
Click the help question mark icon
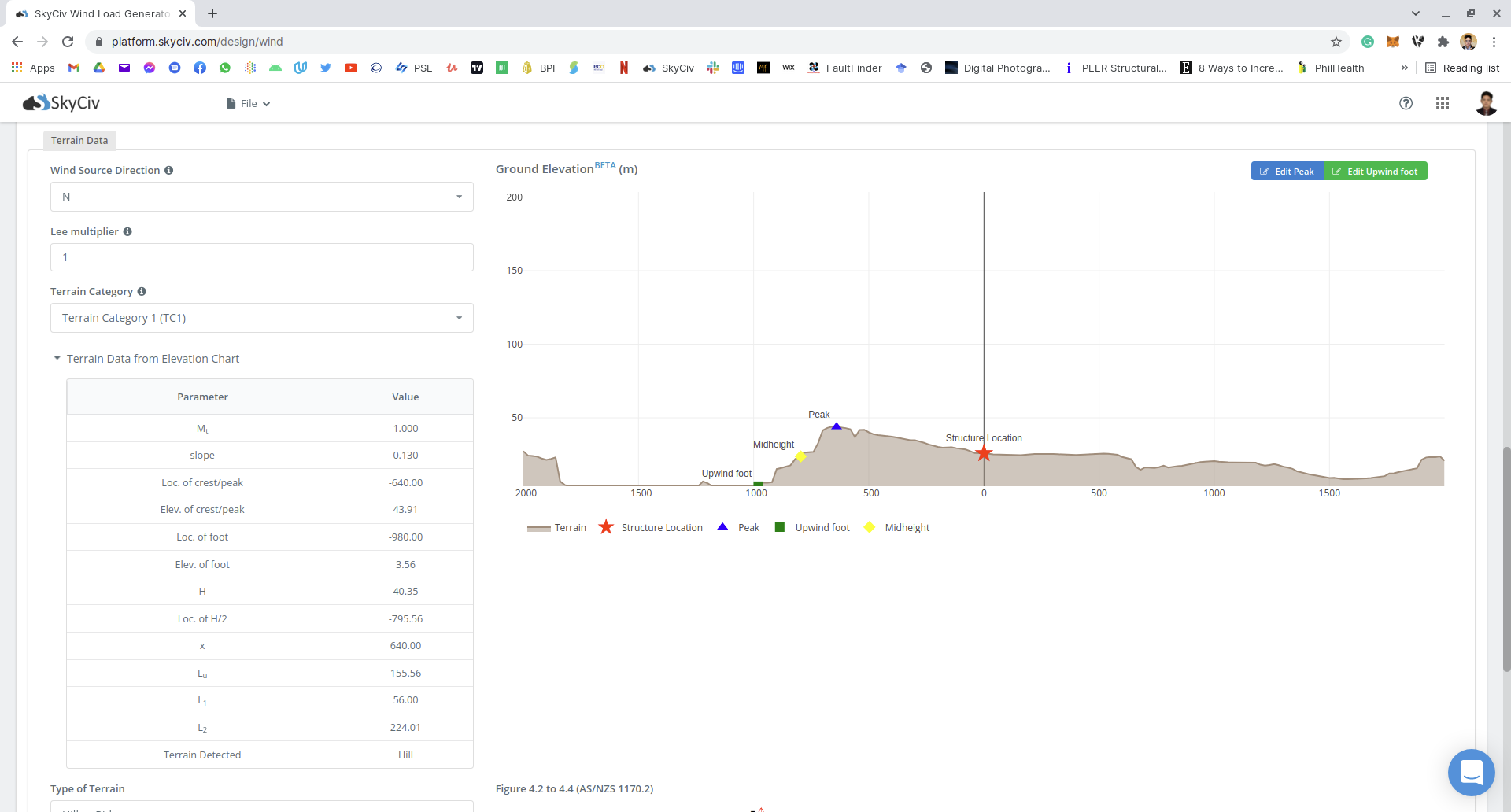(1406, 103)
